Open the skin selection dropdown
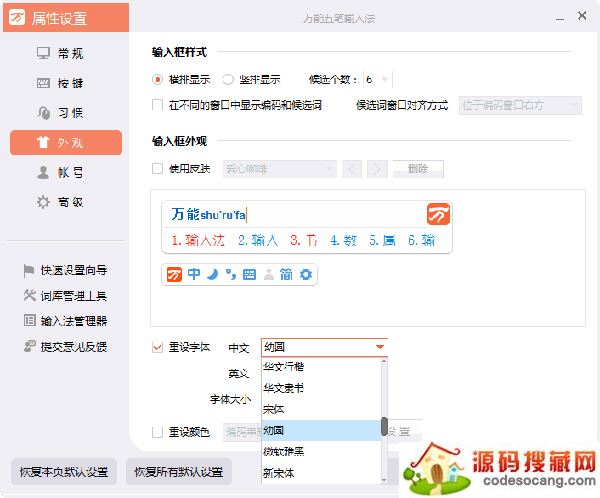 coord(280,169)
